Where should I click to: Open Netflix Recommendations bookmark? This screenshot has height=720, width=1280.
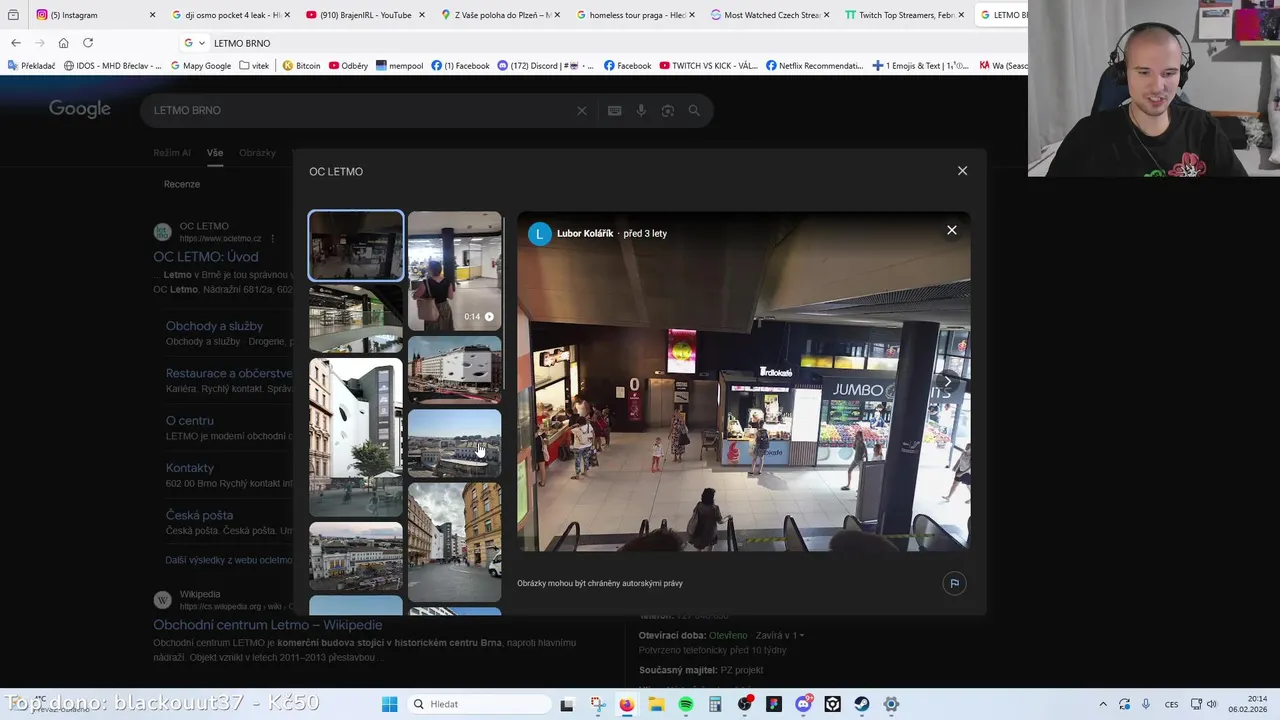[814, 66]
